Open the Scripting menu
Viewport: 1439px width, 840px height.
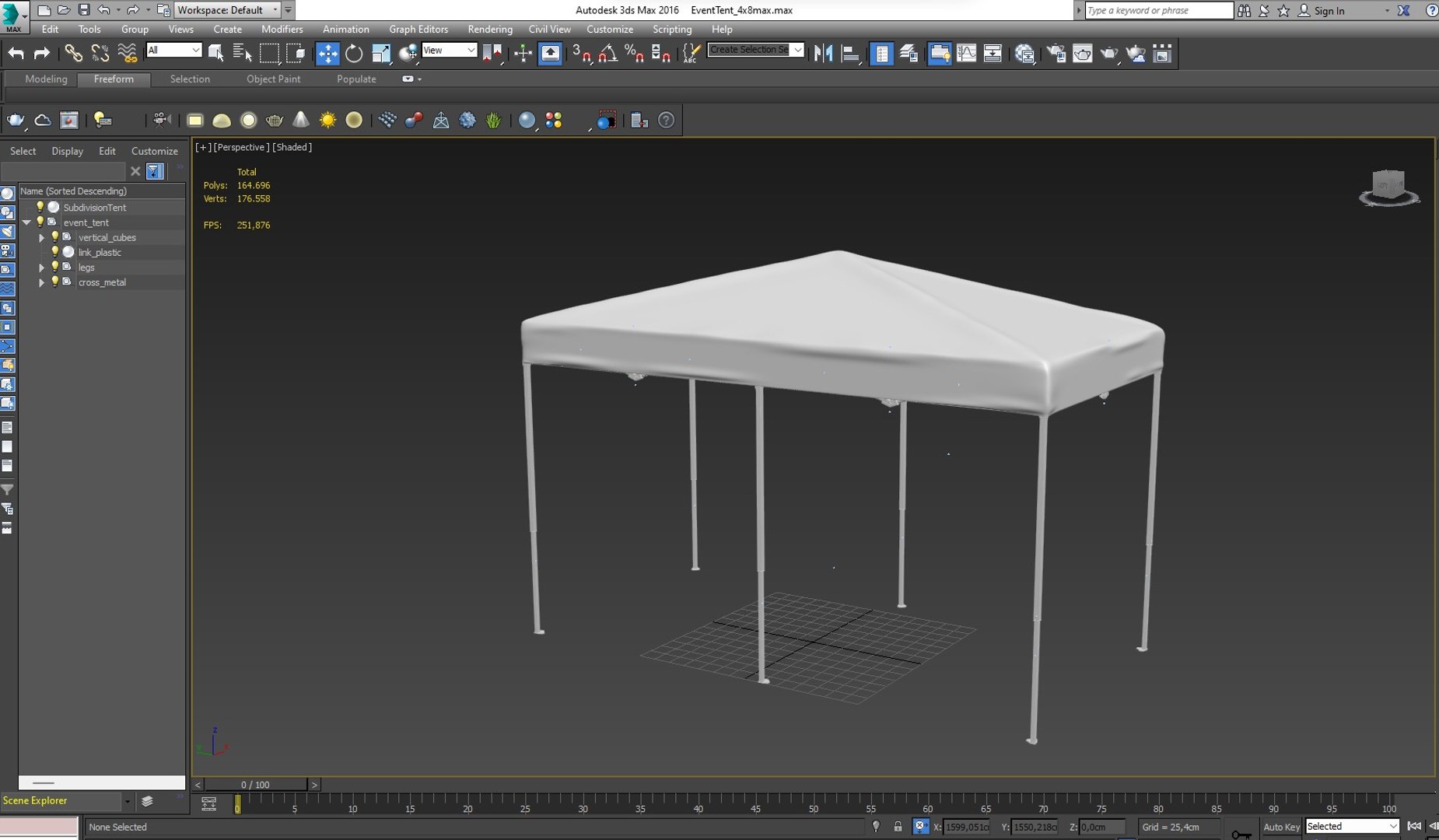tap(672, 29)
